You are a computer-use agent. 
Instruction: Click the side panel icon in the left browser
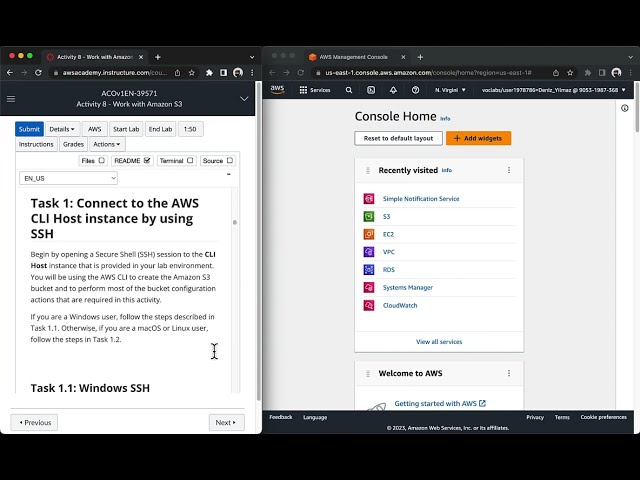point(223,73)
